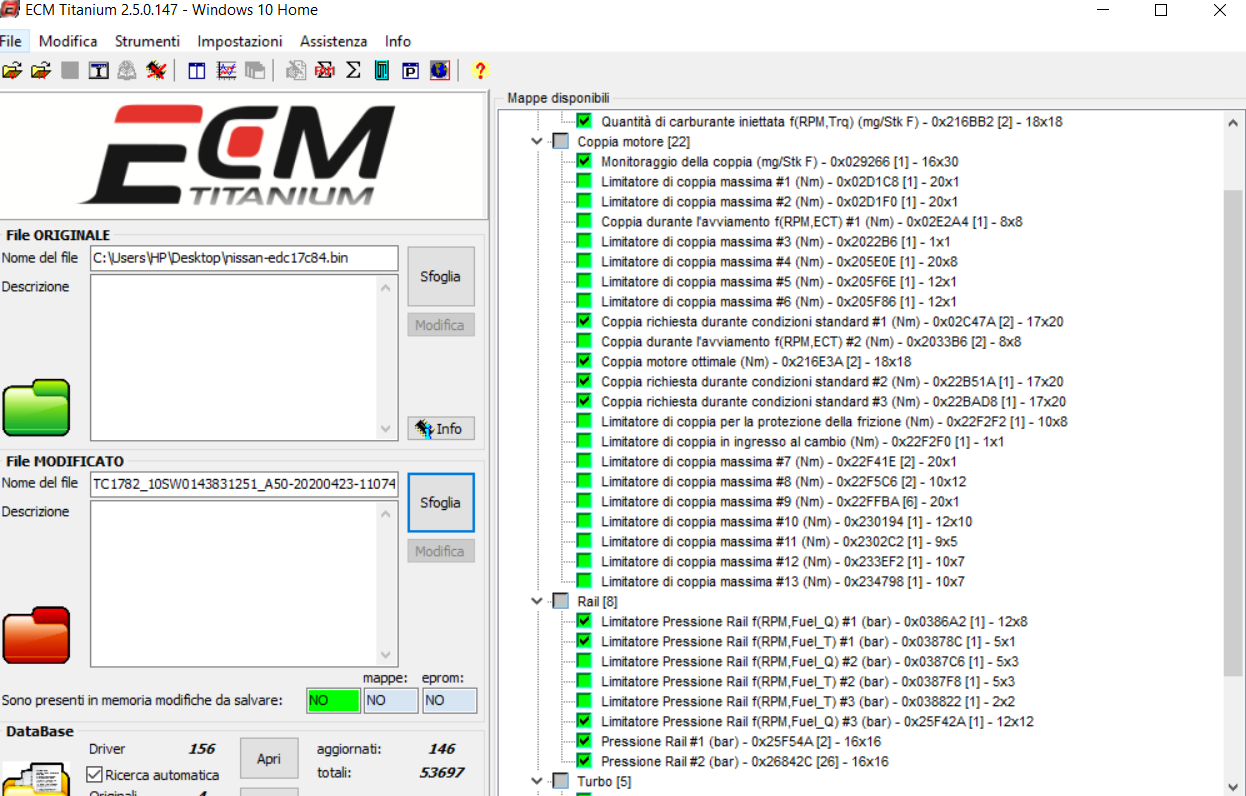The image size is (1246, 796).
Task: Switch to the table view icon
Action: coord(197,70)
